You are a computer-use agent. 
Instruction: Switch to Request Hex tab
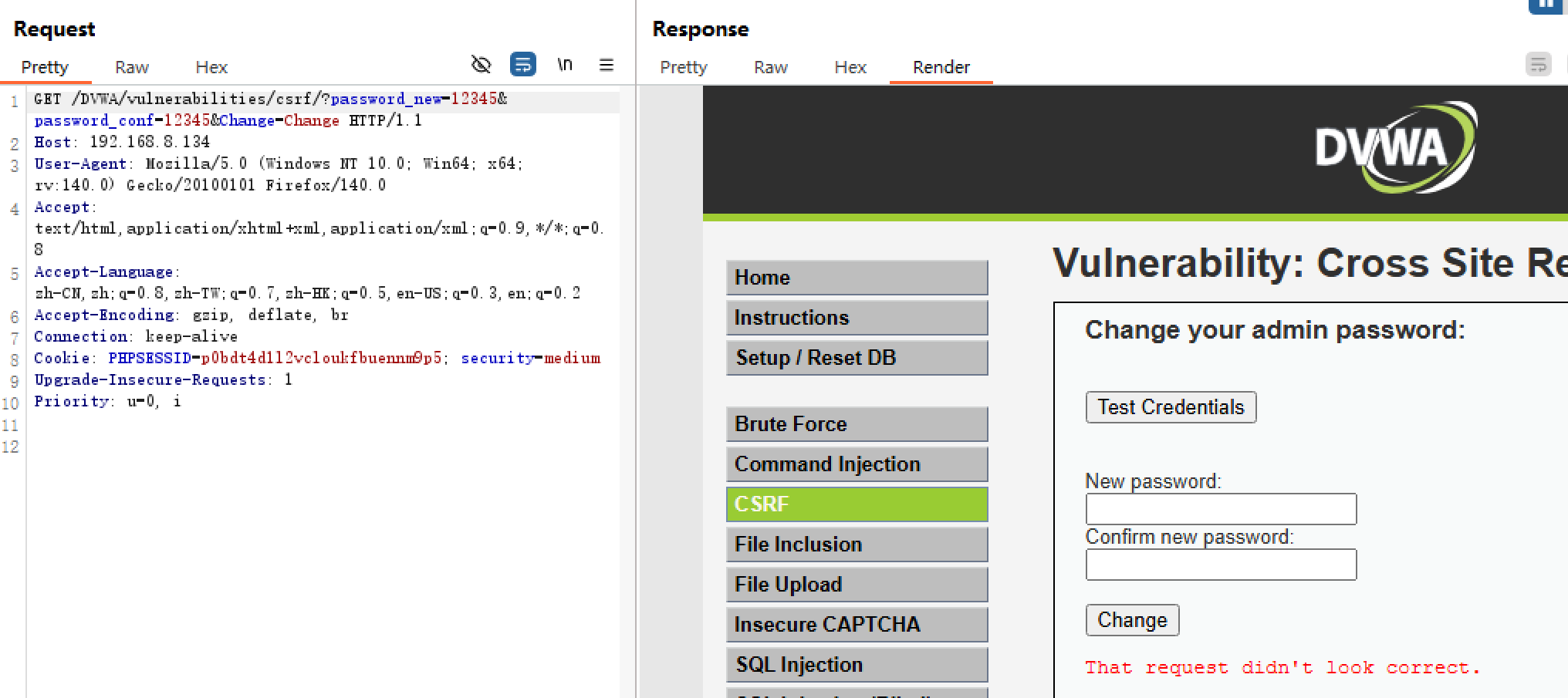(211, 67)
